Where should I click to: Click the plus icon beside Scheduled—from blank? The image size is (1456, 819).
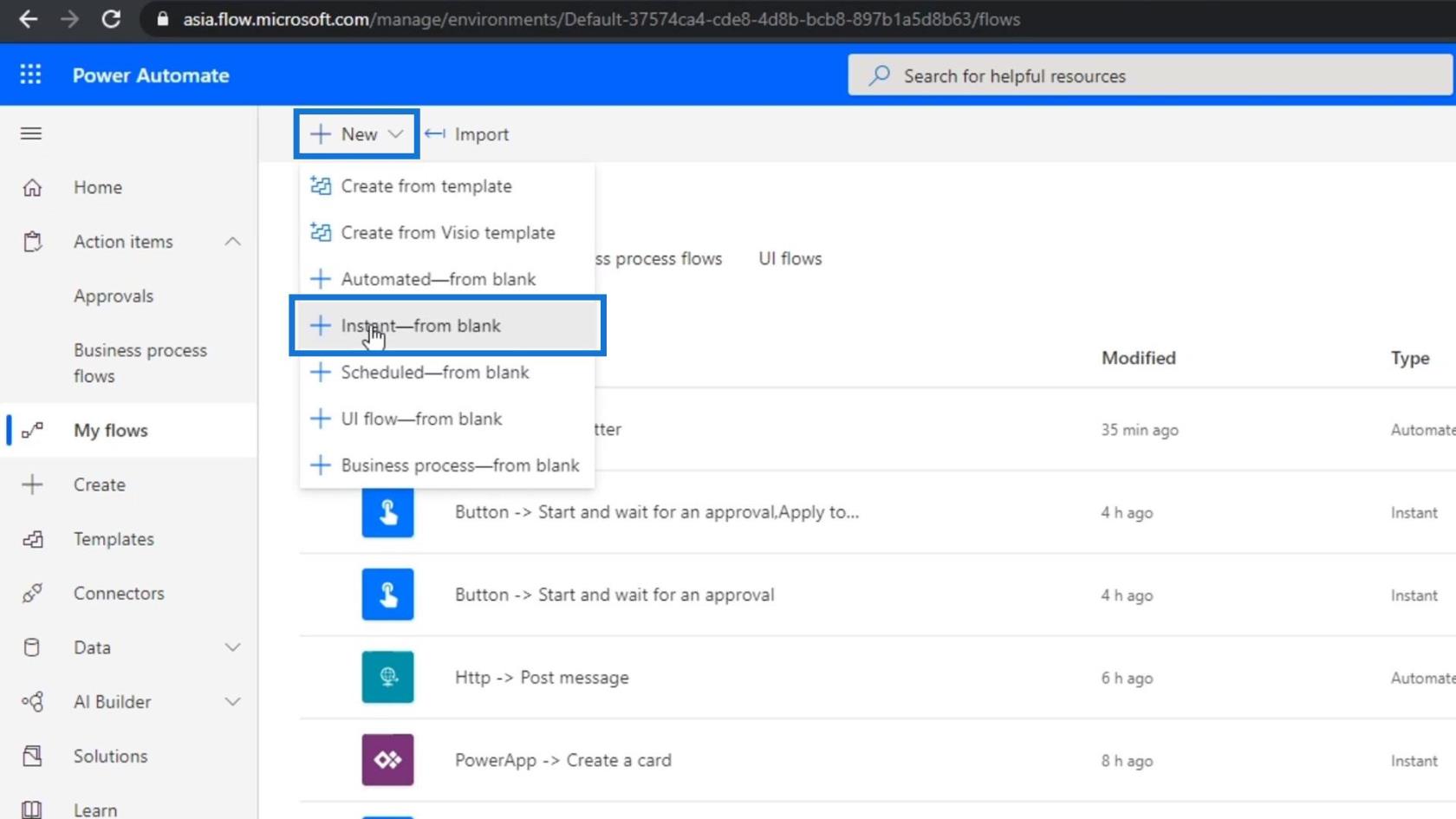[321, 372]
